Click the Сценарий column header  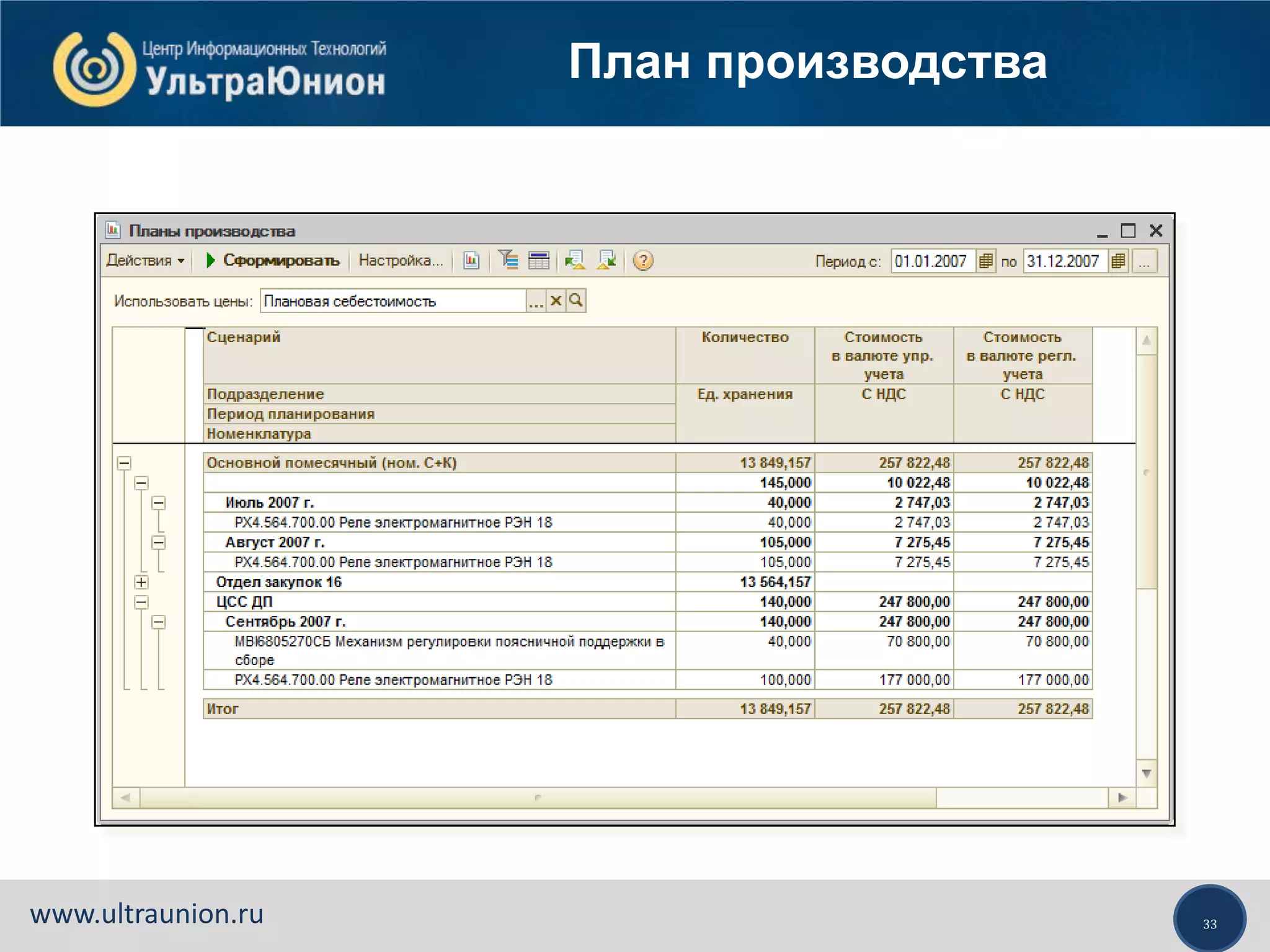[x=439, y=356]
